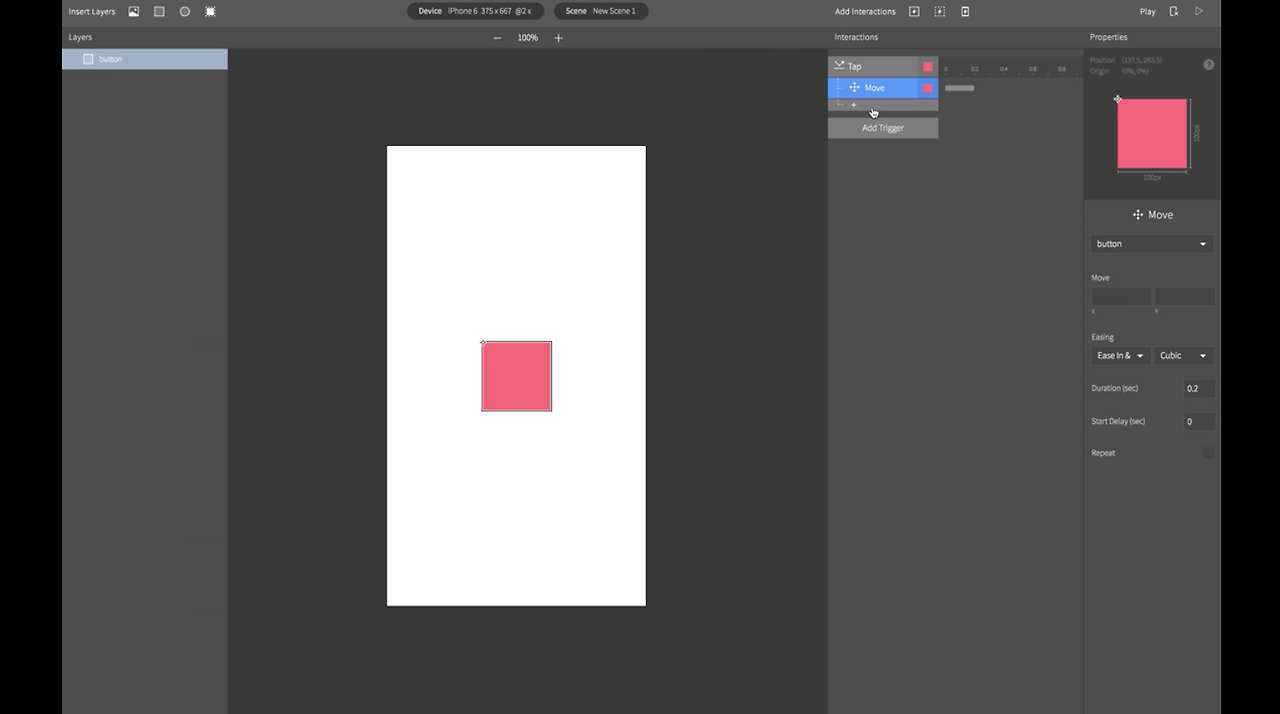
Task: Insert a rectangle layer
Action: [159, 12]
